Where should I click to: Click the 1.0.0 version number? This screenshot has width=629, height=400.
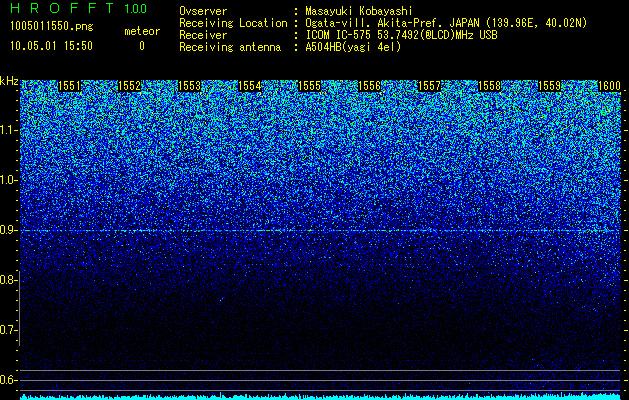tap(135, 9)
